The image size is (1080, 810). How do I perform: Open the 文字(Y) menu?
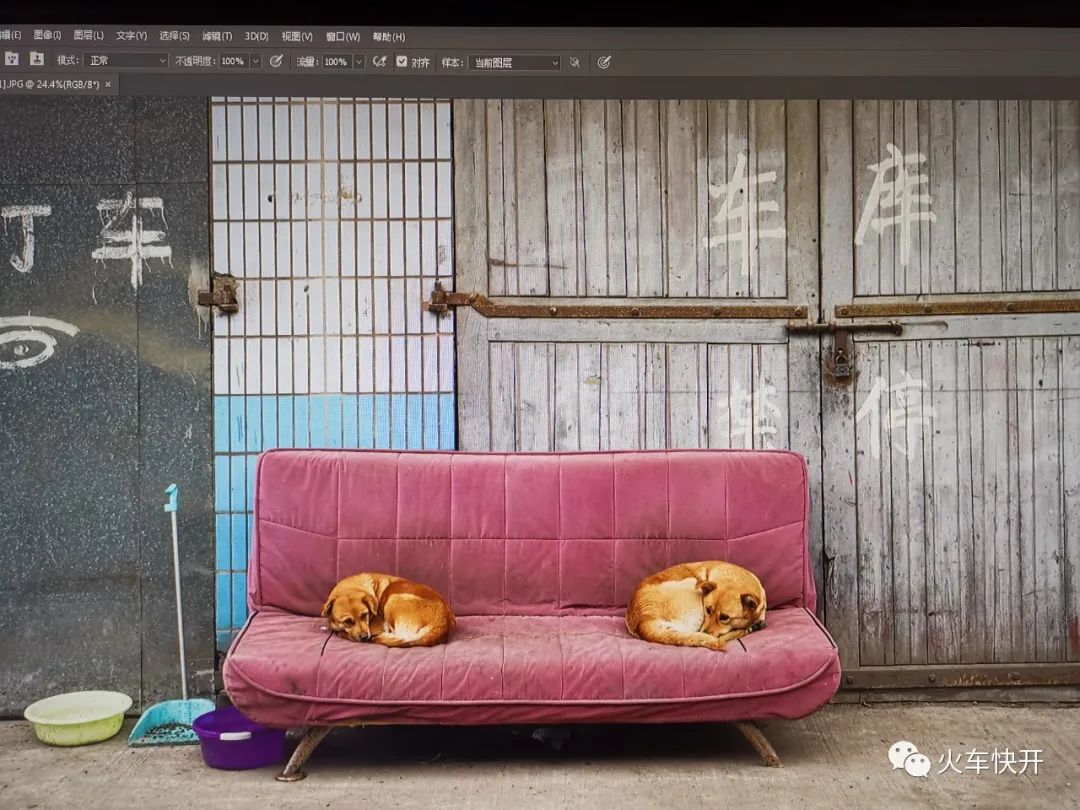(x=132, y=35)
